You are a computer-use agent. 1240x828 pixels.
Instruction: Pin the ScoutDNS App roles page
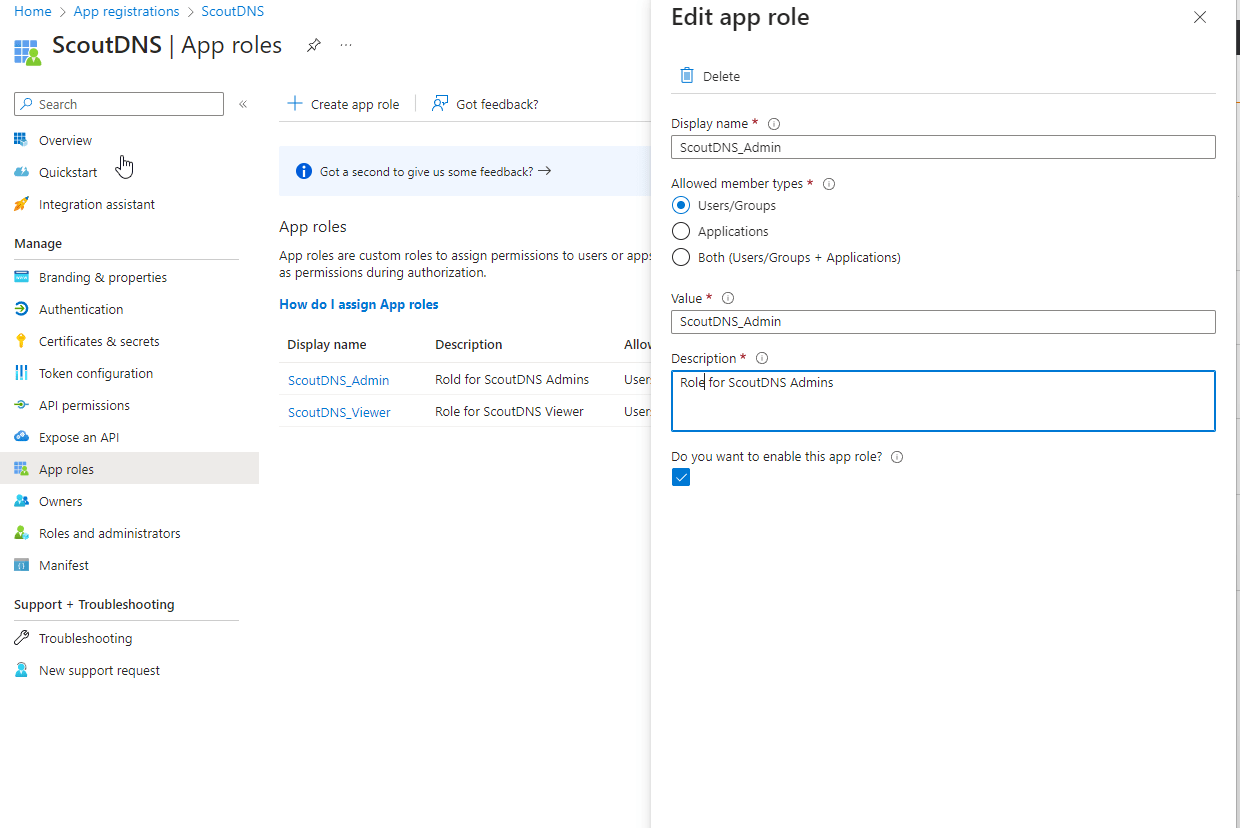pyautogui.click(x=313, y=46)
